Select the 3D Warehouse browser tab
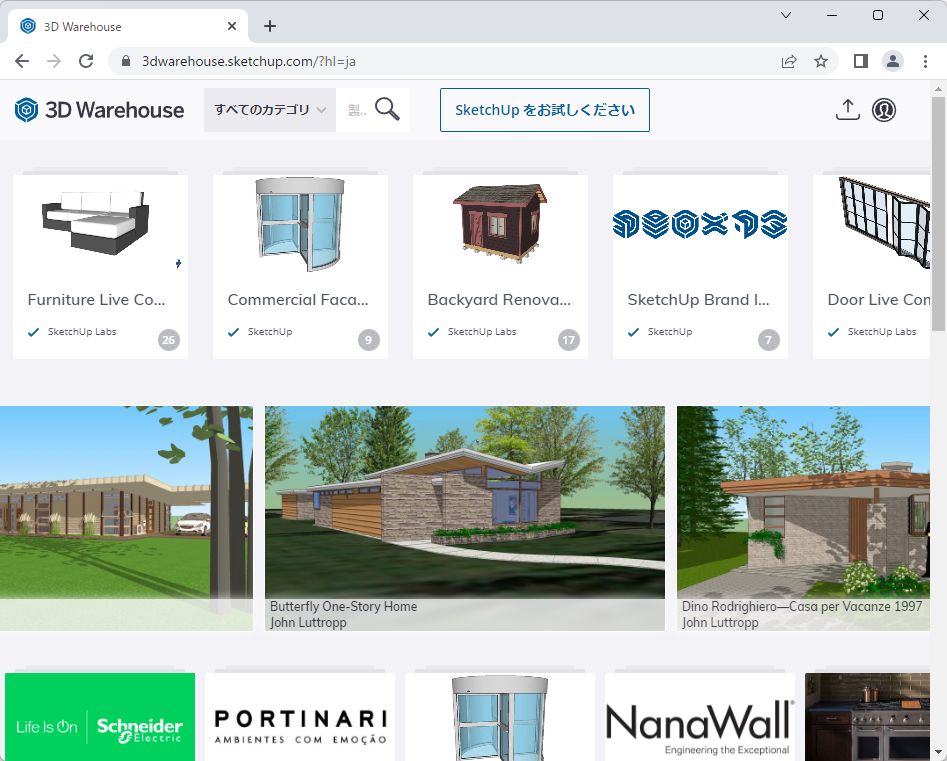Screen dimensions: 947x761 point(120,26)
